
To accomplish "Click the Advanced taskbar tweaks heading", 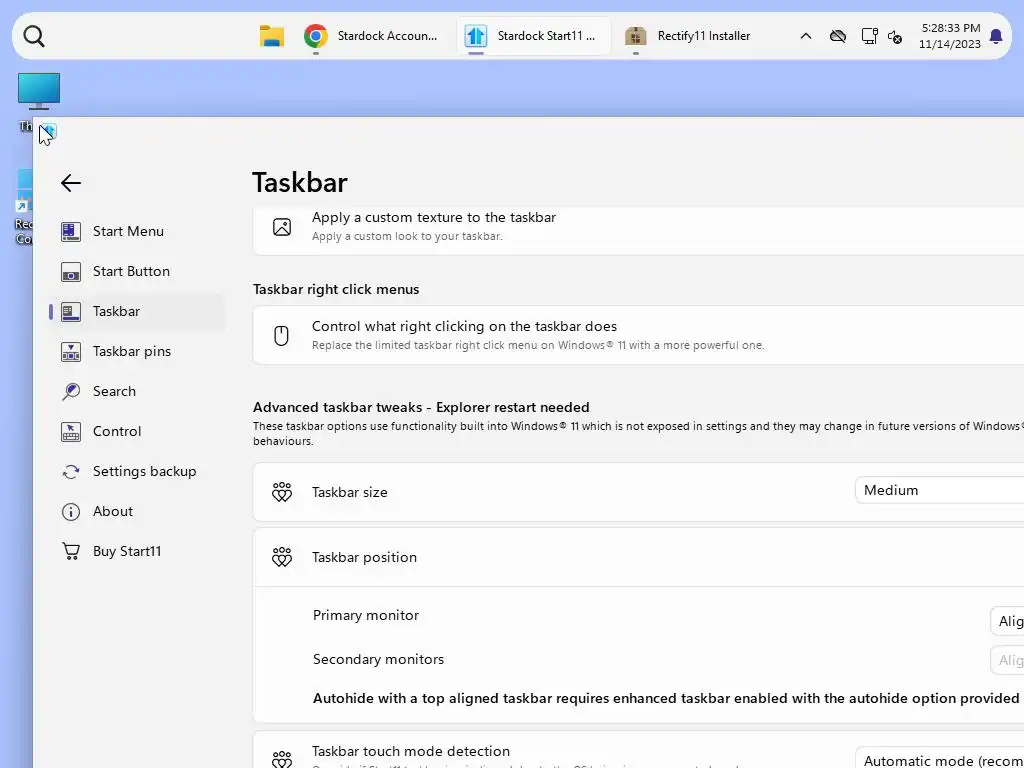I will pos(421,408).
